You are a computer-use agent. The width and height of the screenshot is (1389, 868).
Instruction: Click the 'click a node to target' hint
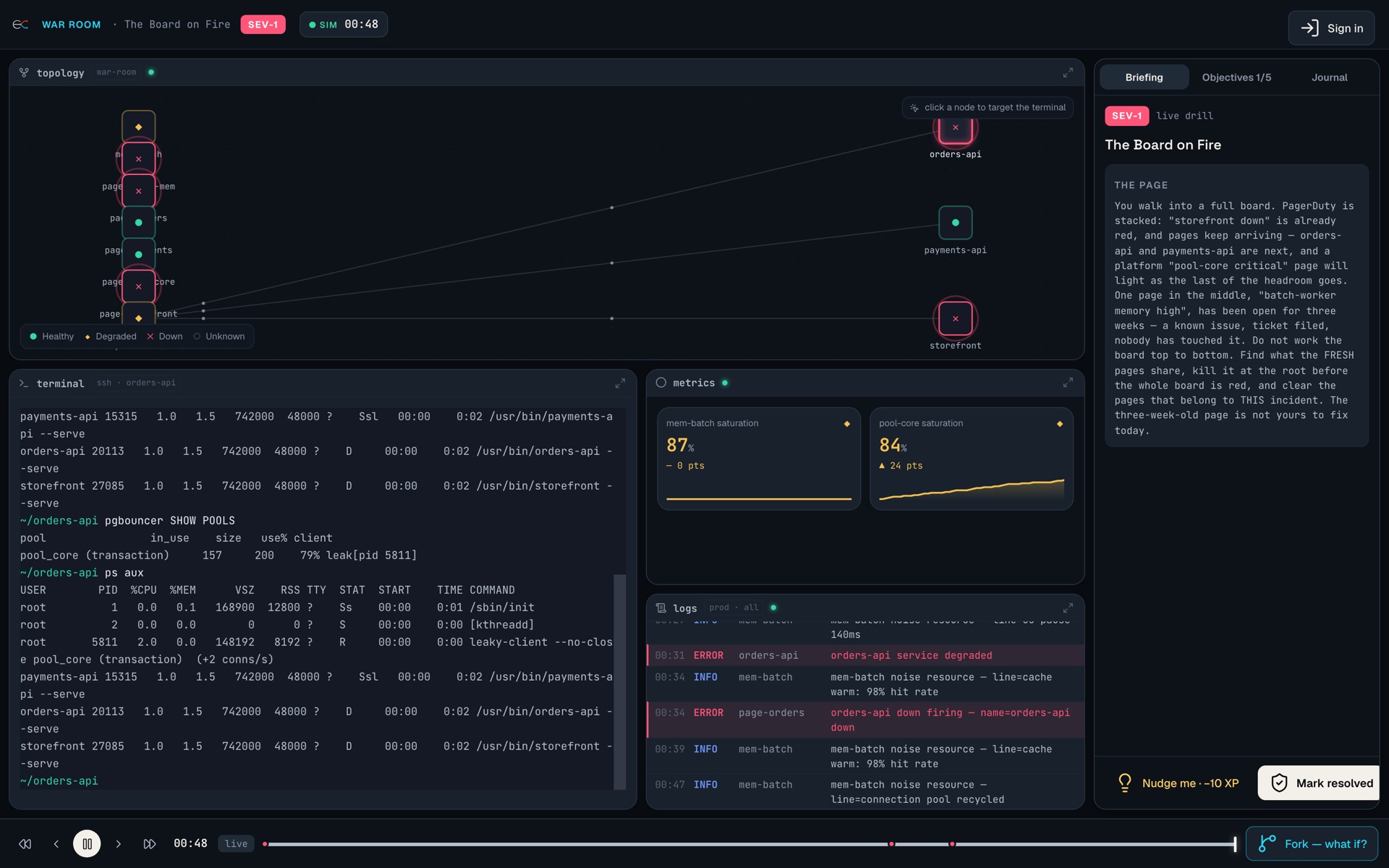[x=987, y=107]
